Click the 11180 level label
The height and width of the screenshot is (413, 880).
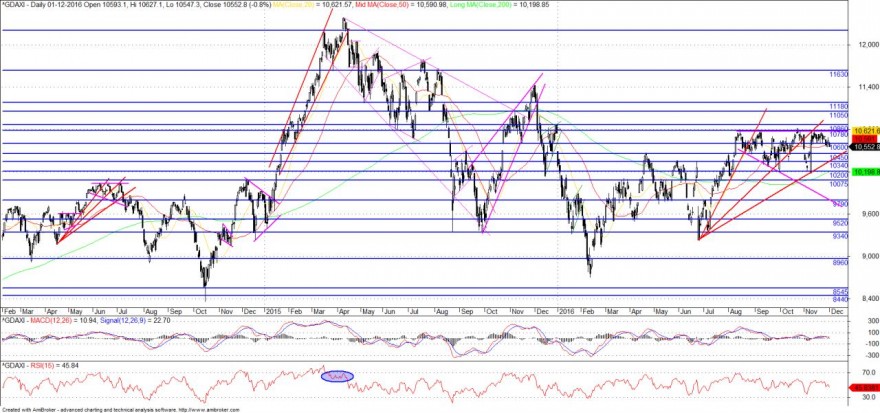pos(838,105)
